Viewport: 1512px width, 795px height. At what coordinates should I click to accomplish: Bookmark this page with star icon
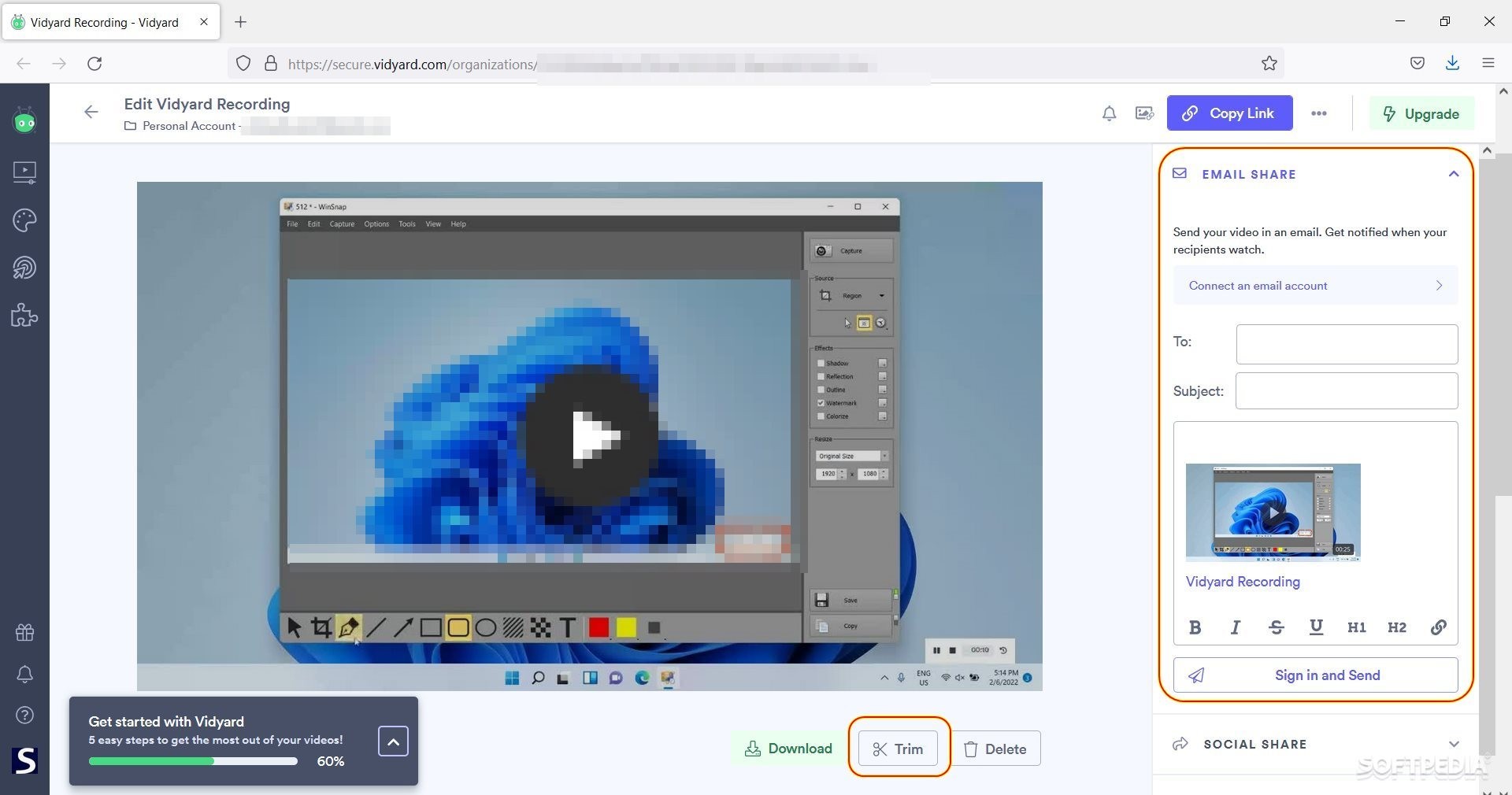(x=1269, y=64)
